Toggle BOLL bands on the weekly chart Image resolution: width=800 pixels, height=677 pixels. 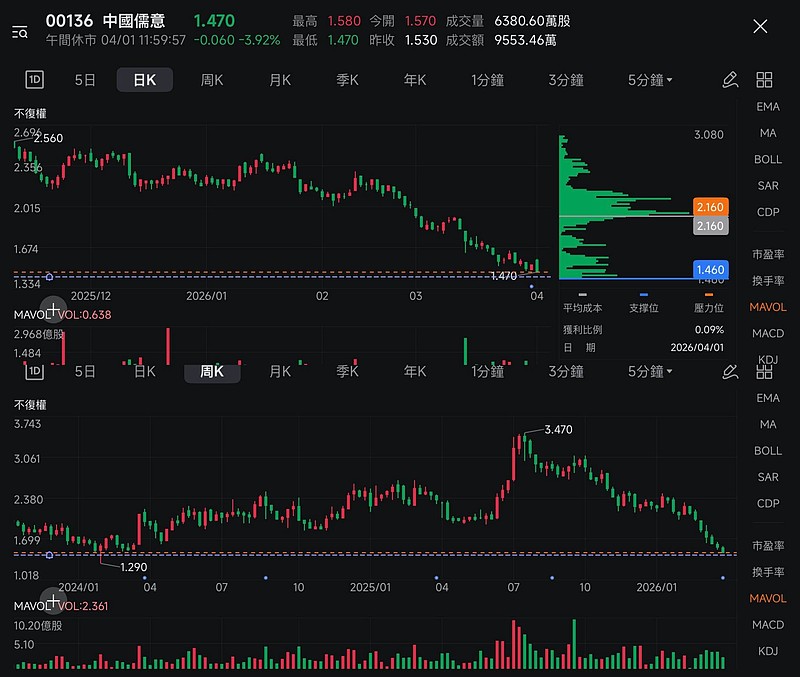(767, 450)
